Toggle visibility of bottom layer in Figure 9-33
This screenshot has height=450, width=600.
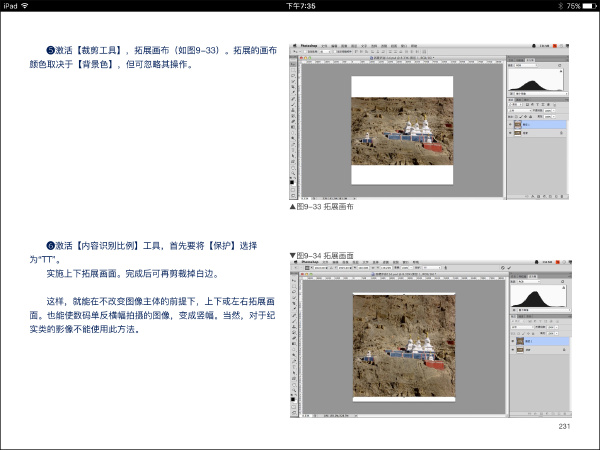[512, 132]
